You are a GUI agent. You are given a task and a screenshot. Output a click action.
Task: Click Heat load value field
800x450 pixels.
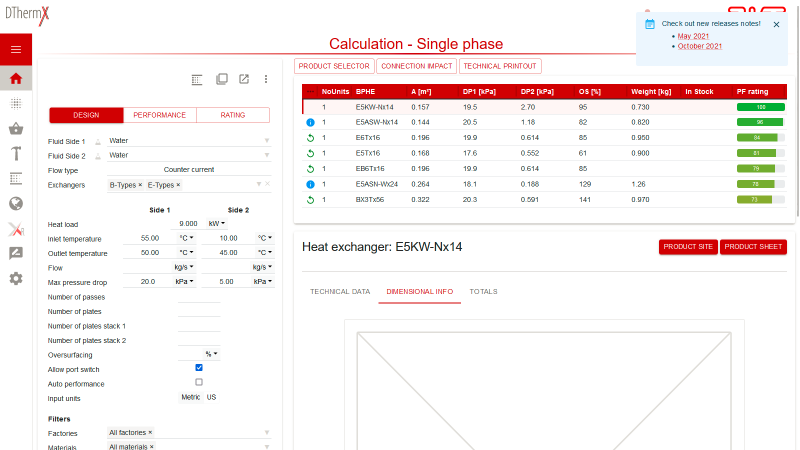click(188, 223)
